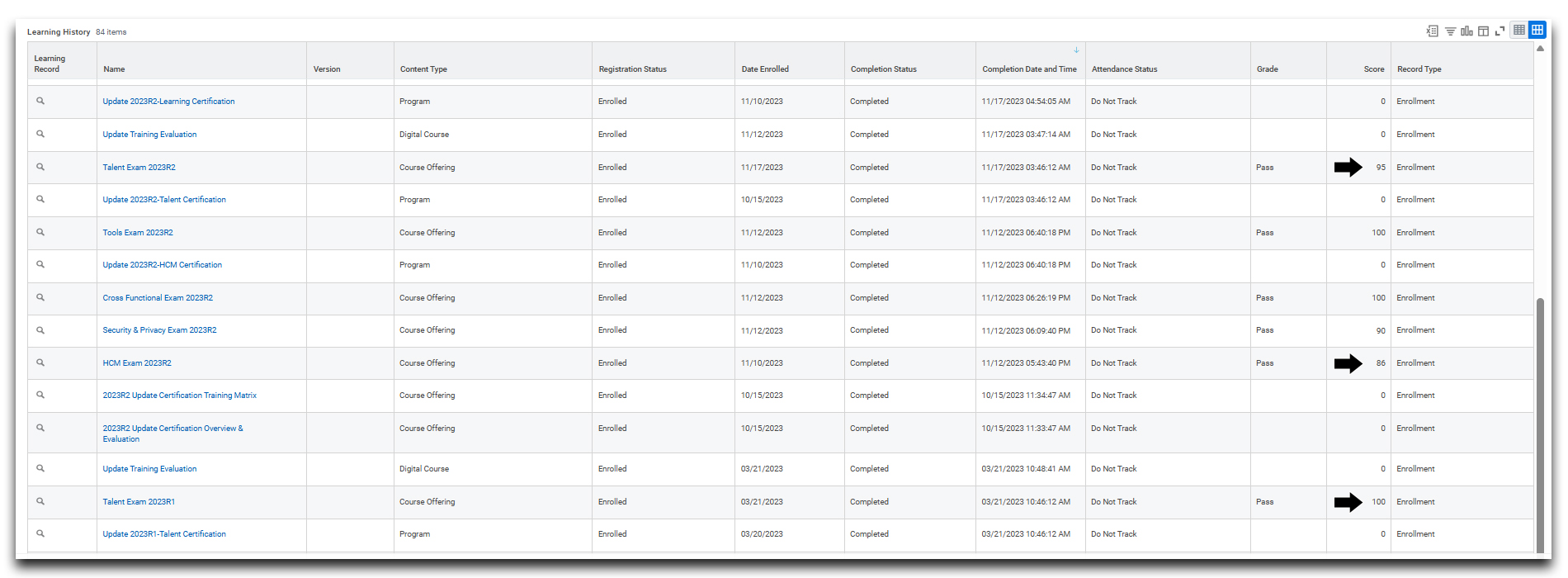Open the table filter icon
Viewport: 1568px width, 578px height.
[x=1450, y=31]
